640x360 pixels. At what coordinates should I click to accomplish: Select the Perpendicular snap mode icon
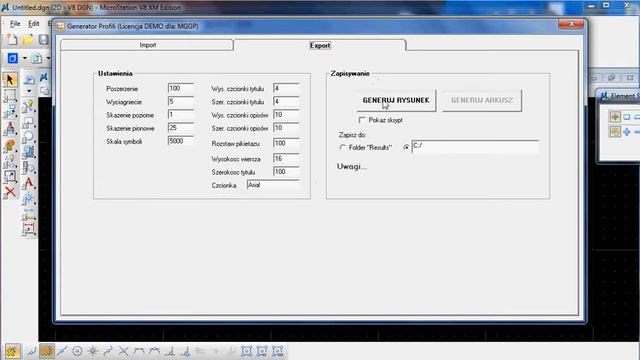coord(170,351)
